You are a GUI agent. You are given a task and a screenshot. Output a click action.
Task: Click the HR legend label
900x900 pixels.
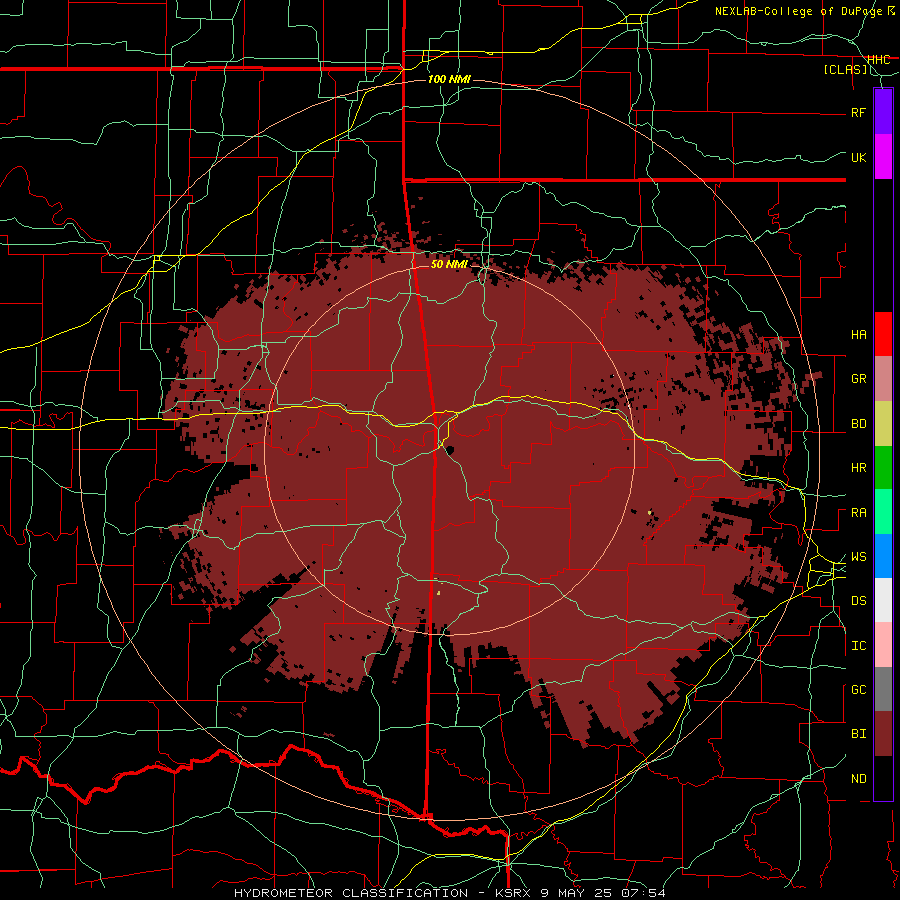[858, 468]
